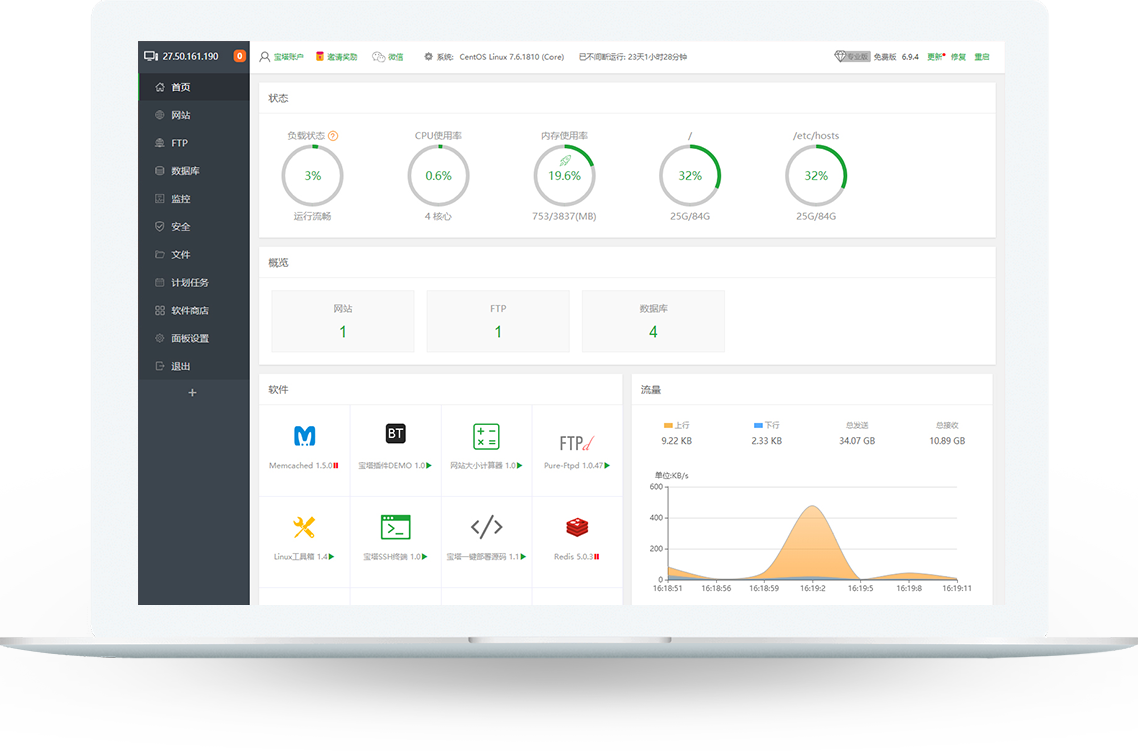Open the 宝塔一键部署源码 code icon
The width and height of the screenshot is (1138, 751).
486,527
